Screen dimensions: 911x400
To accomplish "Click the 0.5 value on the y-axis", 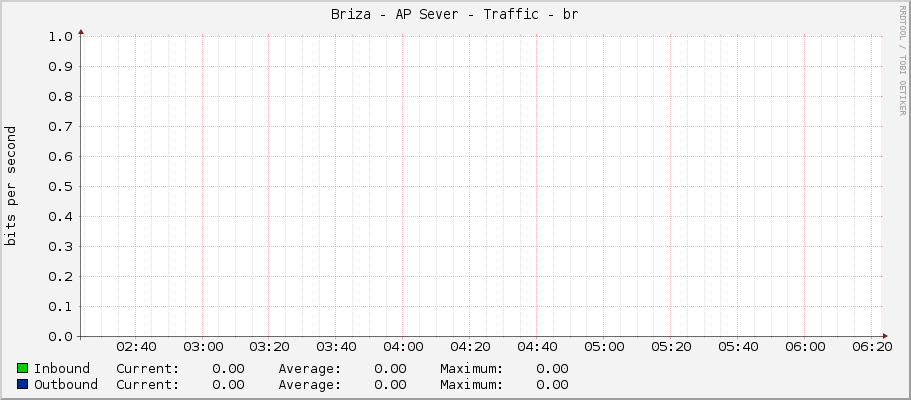I will [x=60, y=187].
